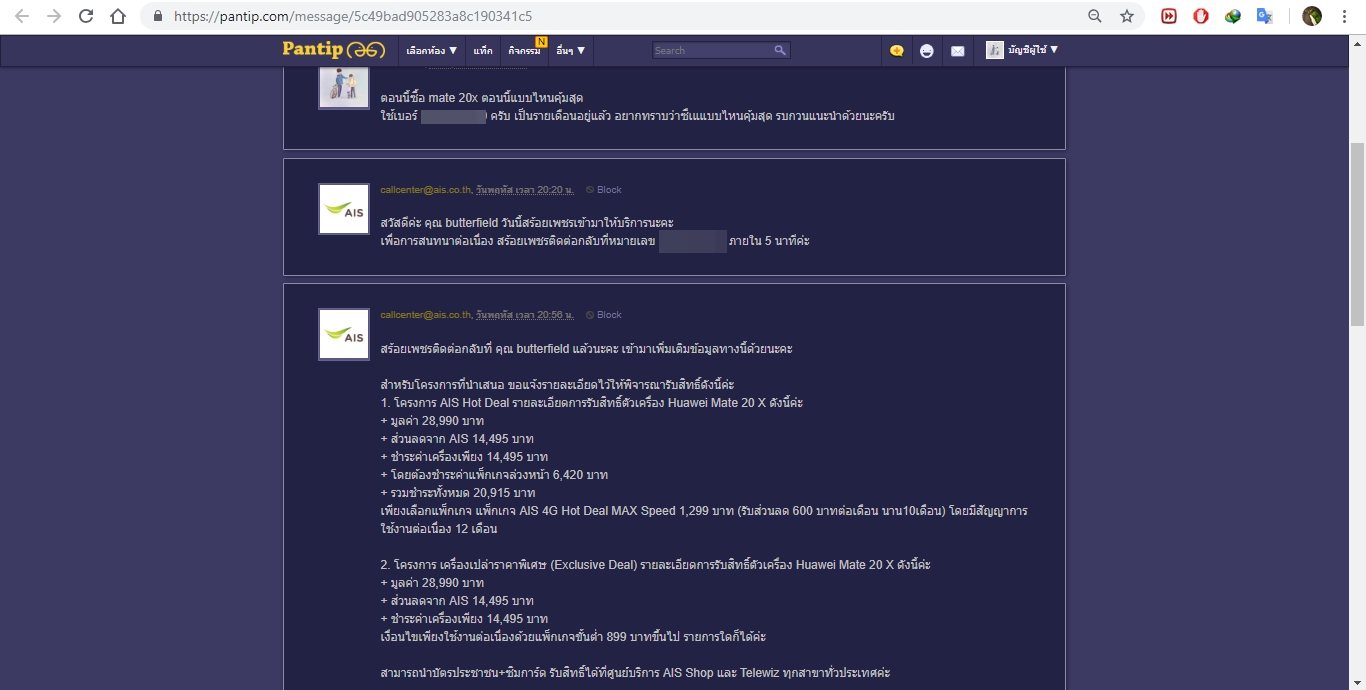Screen dimensions: 1366x690
Task: Open the white smiley face icon
Action: pos(927,50)
